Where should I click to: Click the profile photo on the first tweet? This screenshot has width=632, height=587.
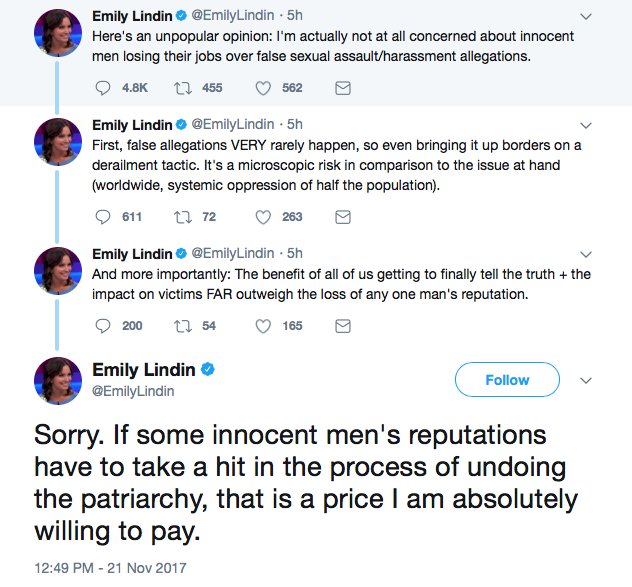point(58,34)
